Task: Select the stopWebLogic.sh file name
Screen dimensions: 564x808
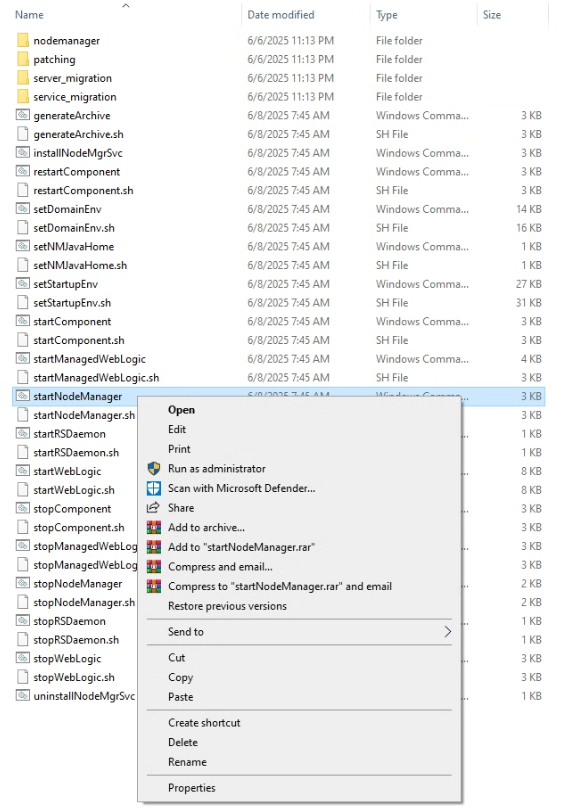Action: coord(74,678)
